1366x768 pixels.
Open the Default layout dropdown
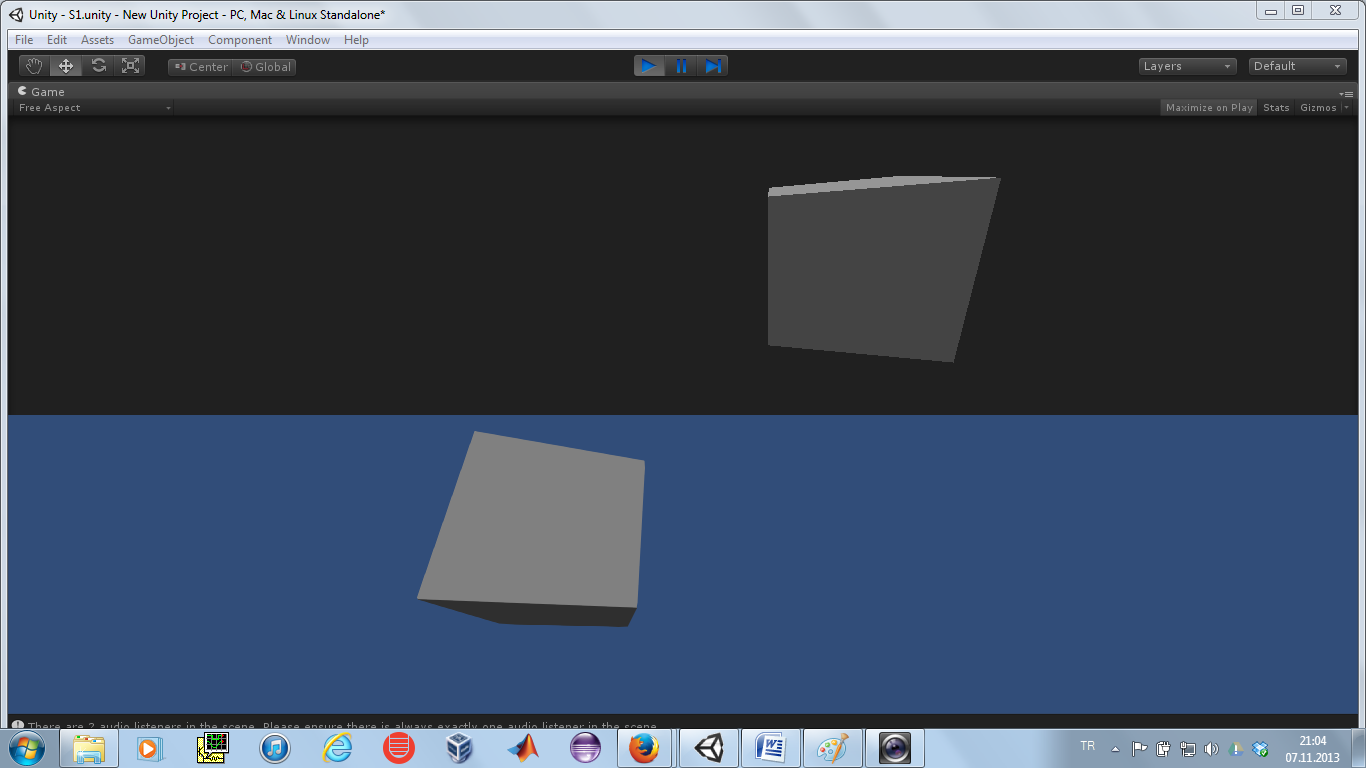pos(1297,66)
